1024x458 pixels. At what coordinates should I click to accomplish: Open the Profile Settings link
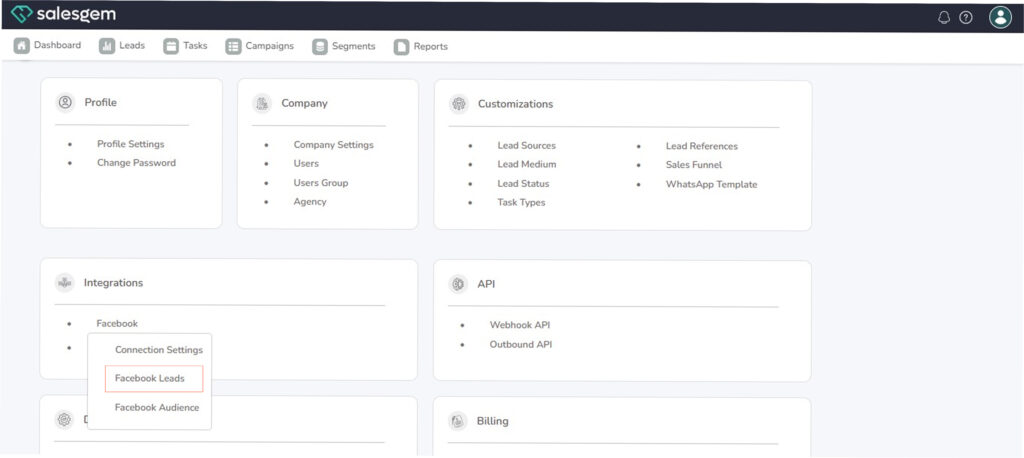(x=130, y=144)
